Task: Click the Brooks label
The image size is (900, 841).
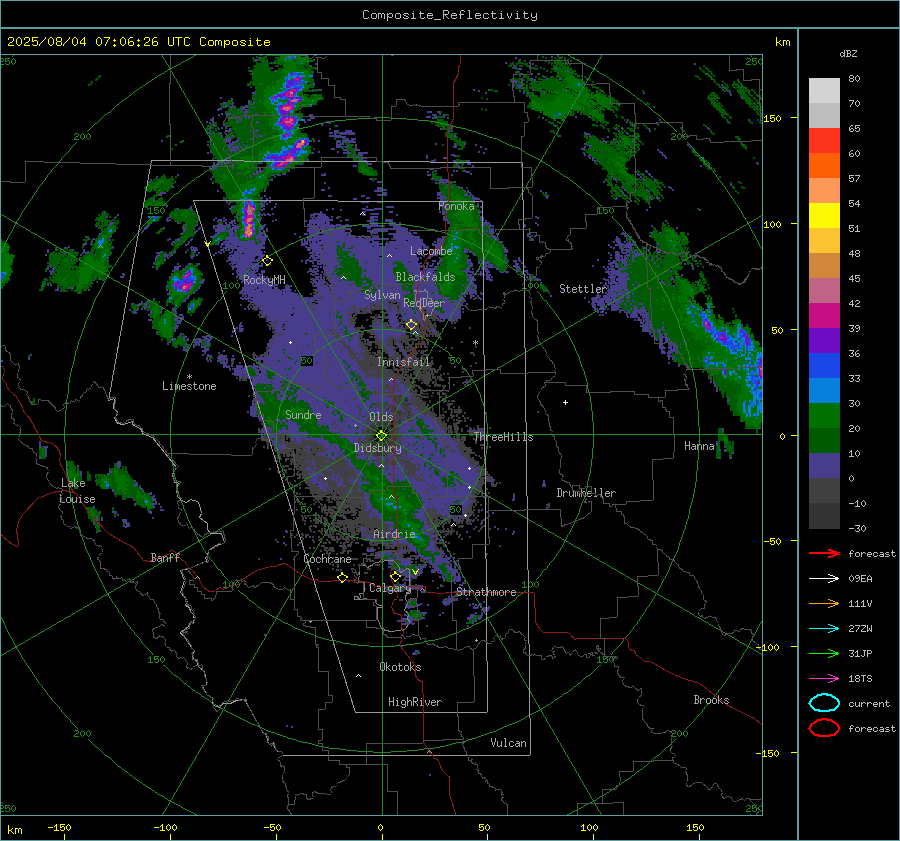Action: click(711, 700)
